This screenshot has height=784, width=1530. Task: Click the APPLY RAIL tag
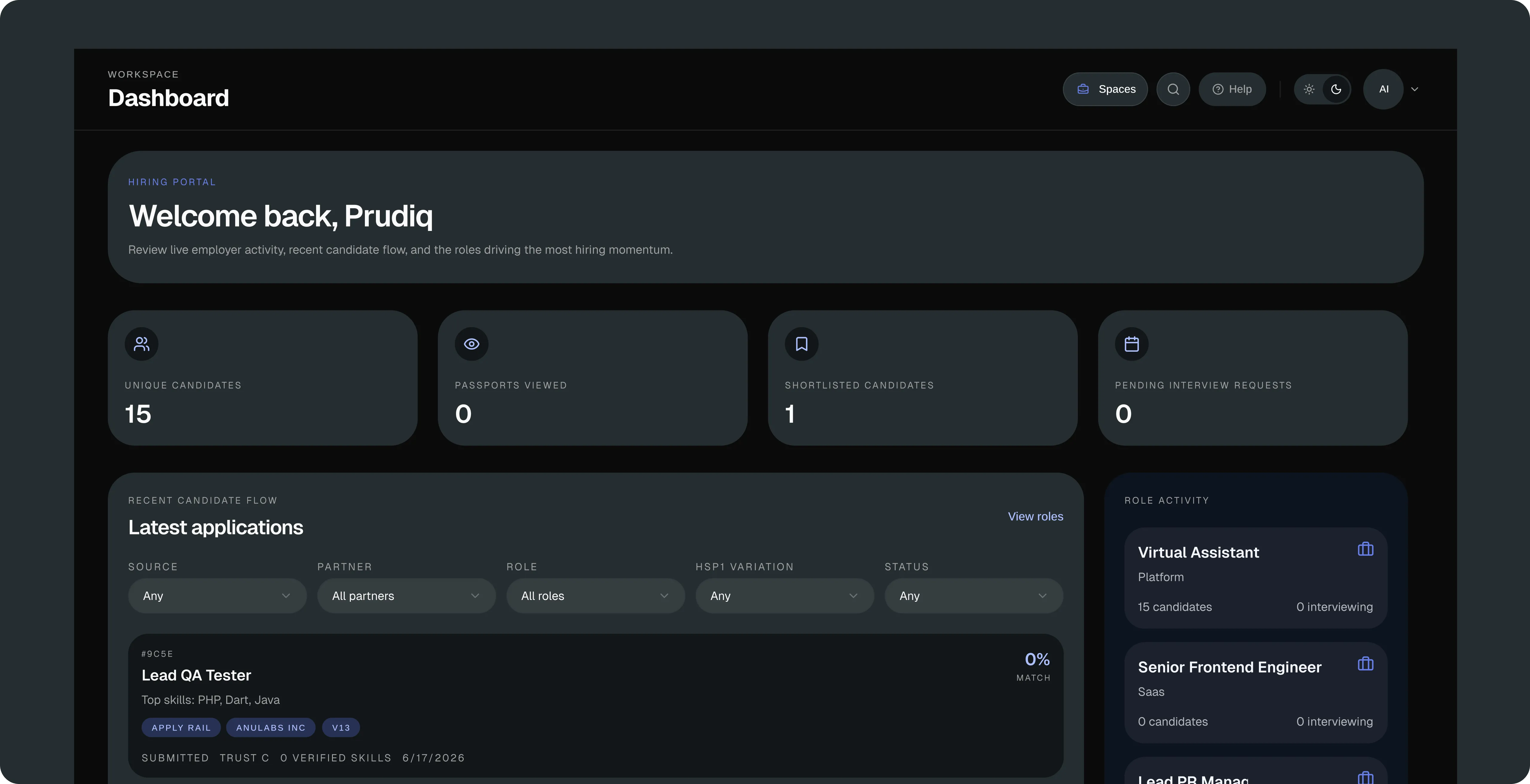coord(181,728)
